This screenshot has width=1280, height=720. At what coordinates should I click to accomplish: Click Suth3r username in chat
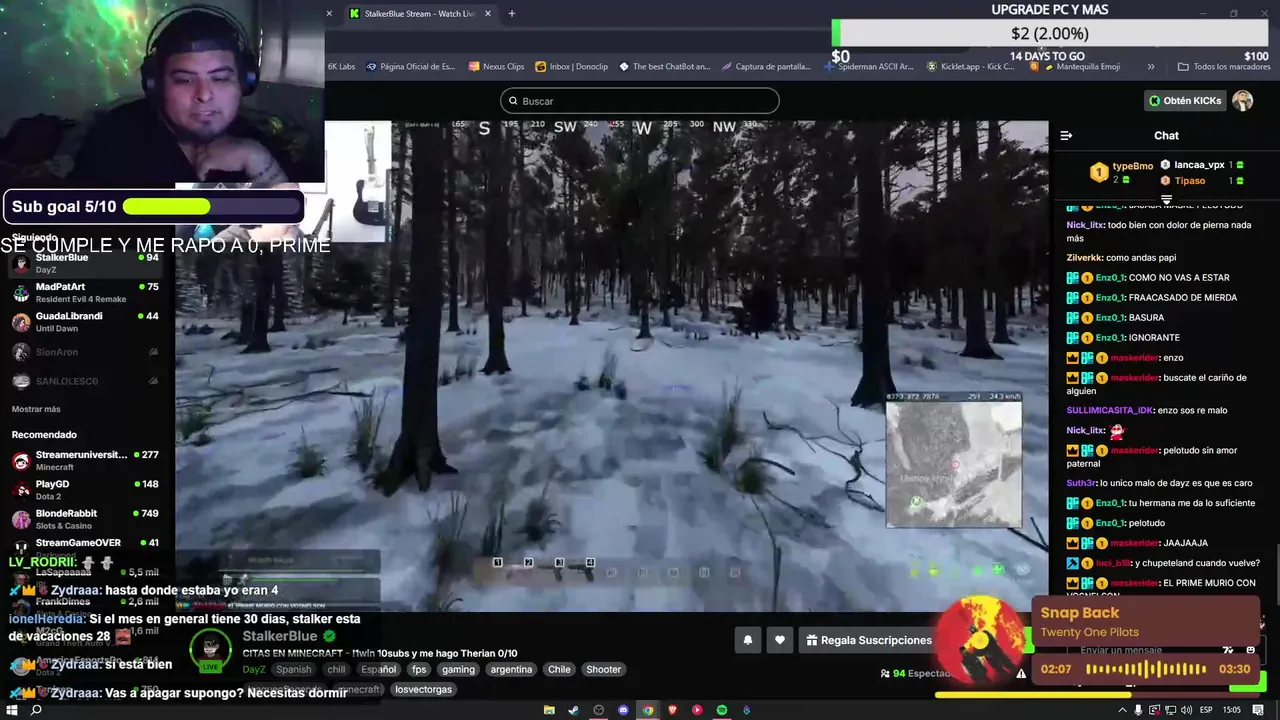(x=1081, y=483)
